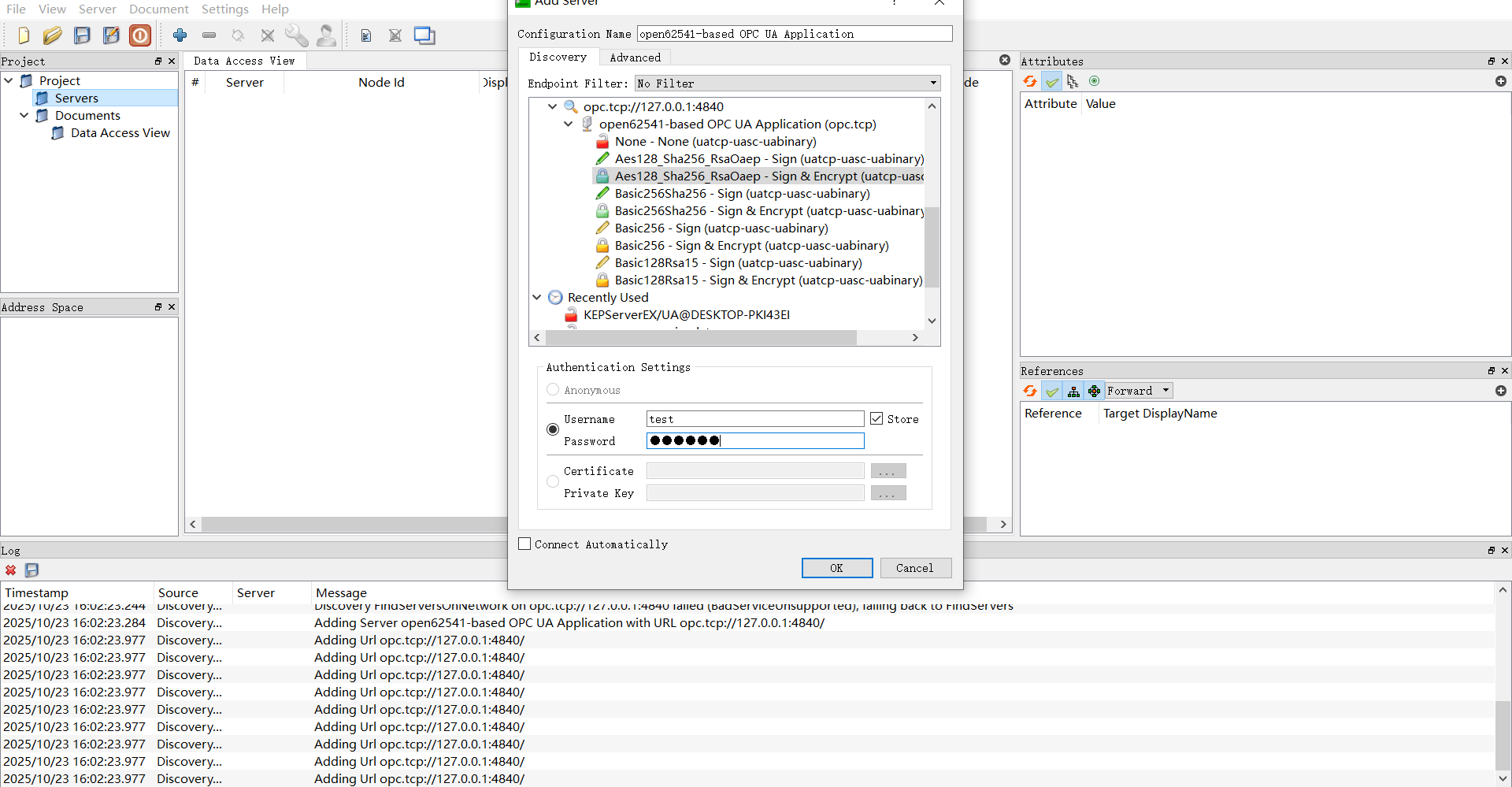Screen dimensions: 1512x787
Task: Clear the log with the red X icon
Action: [11, 570]
